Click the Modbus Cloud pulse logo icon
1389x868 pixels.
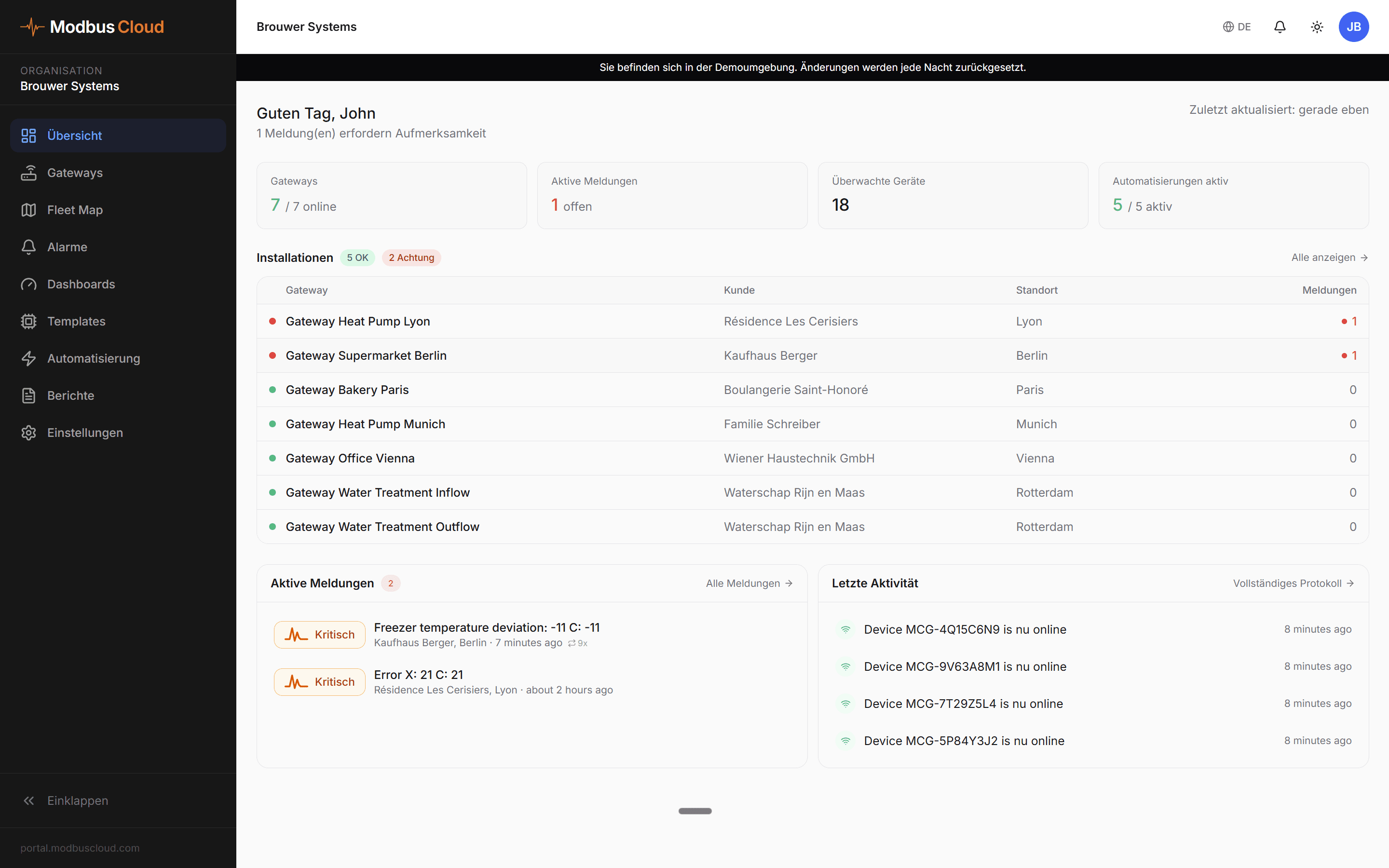tap(32, 27)
